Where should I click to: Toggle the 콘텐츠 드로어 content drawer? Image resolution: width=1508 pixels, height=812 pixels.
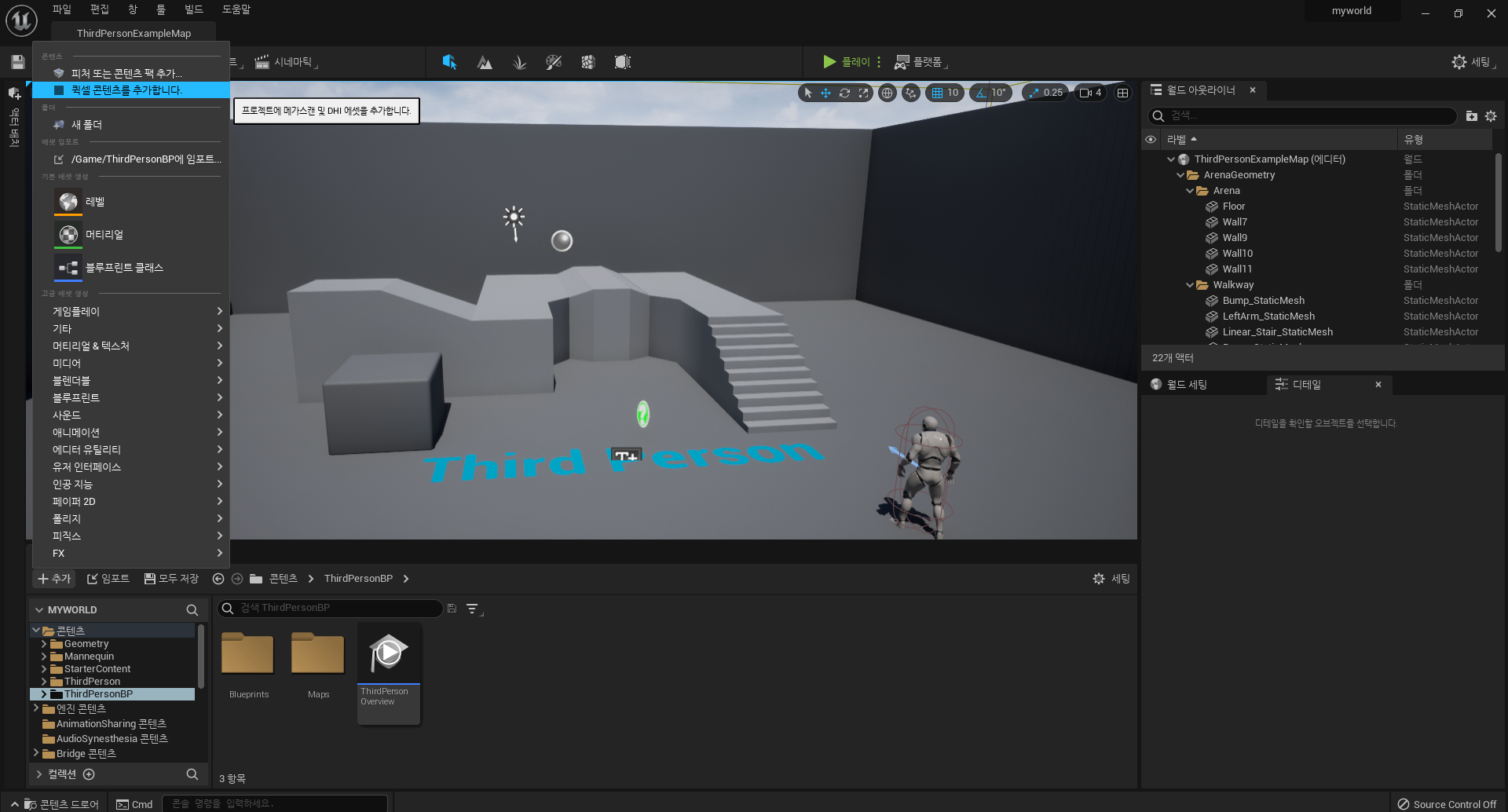click(60, 804)
